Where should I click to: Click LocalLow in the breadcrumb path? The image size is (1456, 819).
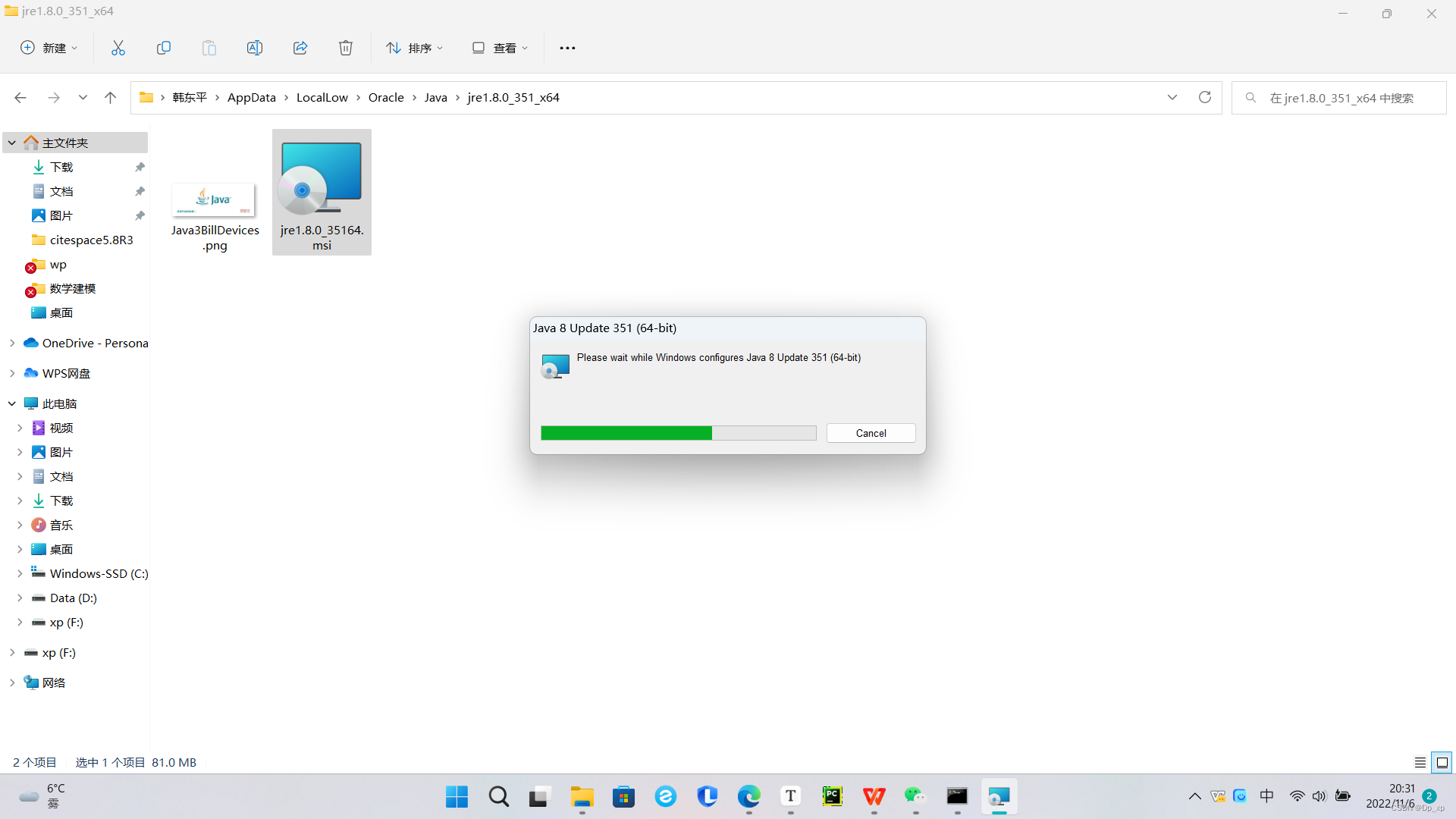pos(322,98)
